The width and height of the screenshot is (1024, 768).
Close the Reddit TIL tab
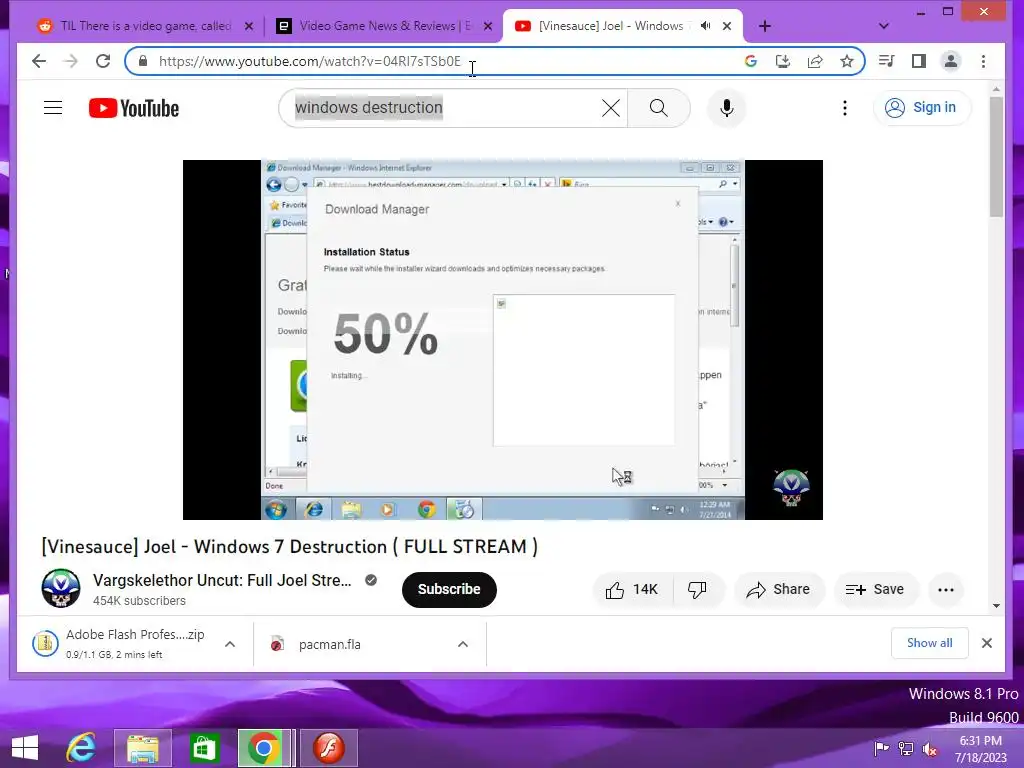click(249, 26)
